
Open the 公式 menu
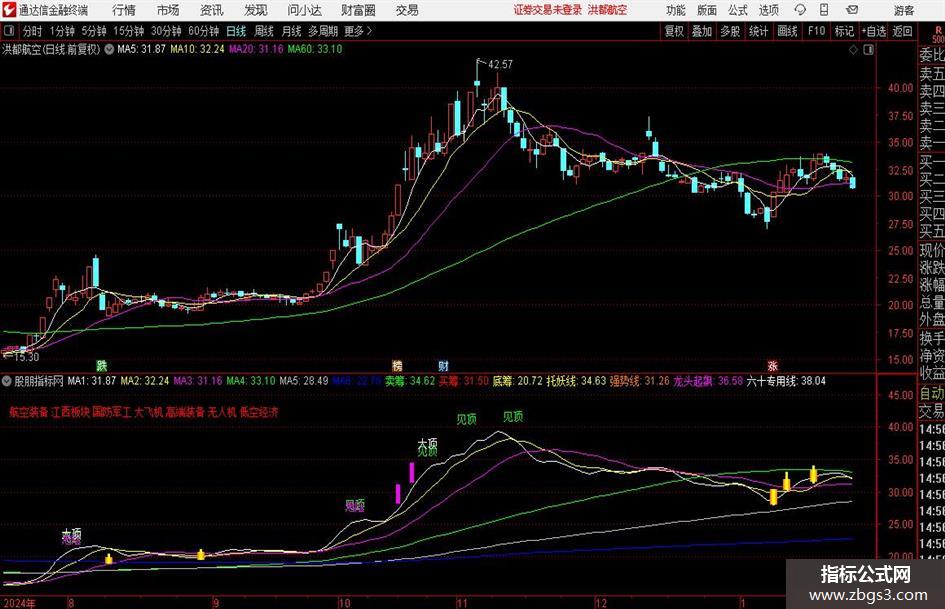[738, 10]
